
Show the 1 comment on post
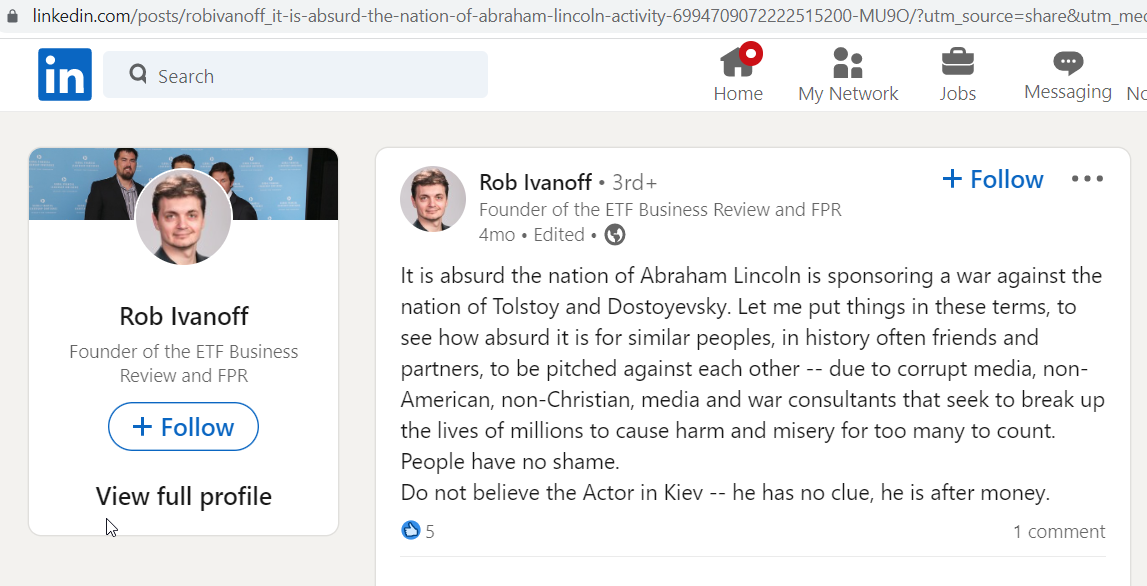pos(1059,532)
